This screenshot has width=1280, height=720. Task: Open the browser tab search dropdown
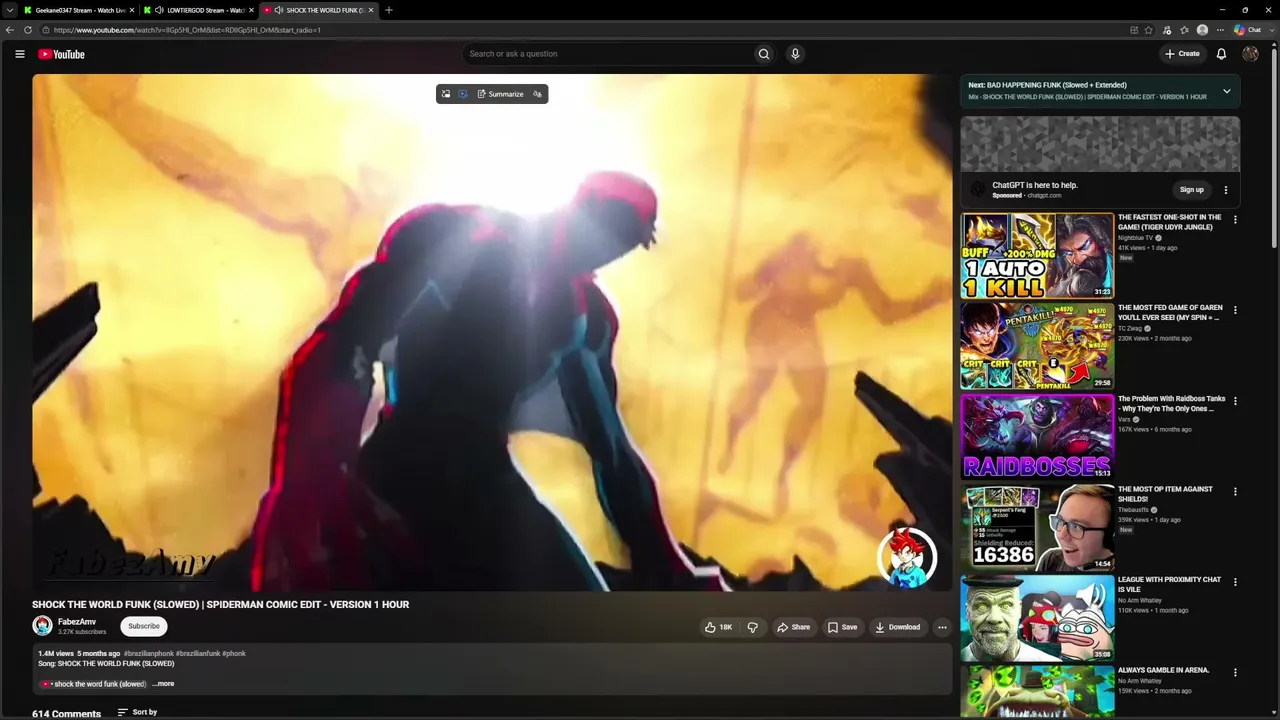click(x=10, y=10)
